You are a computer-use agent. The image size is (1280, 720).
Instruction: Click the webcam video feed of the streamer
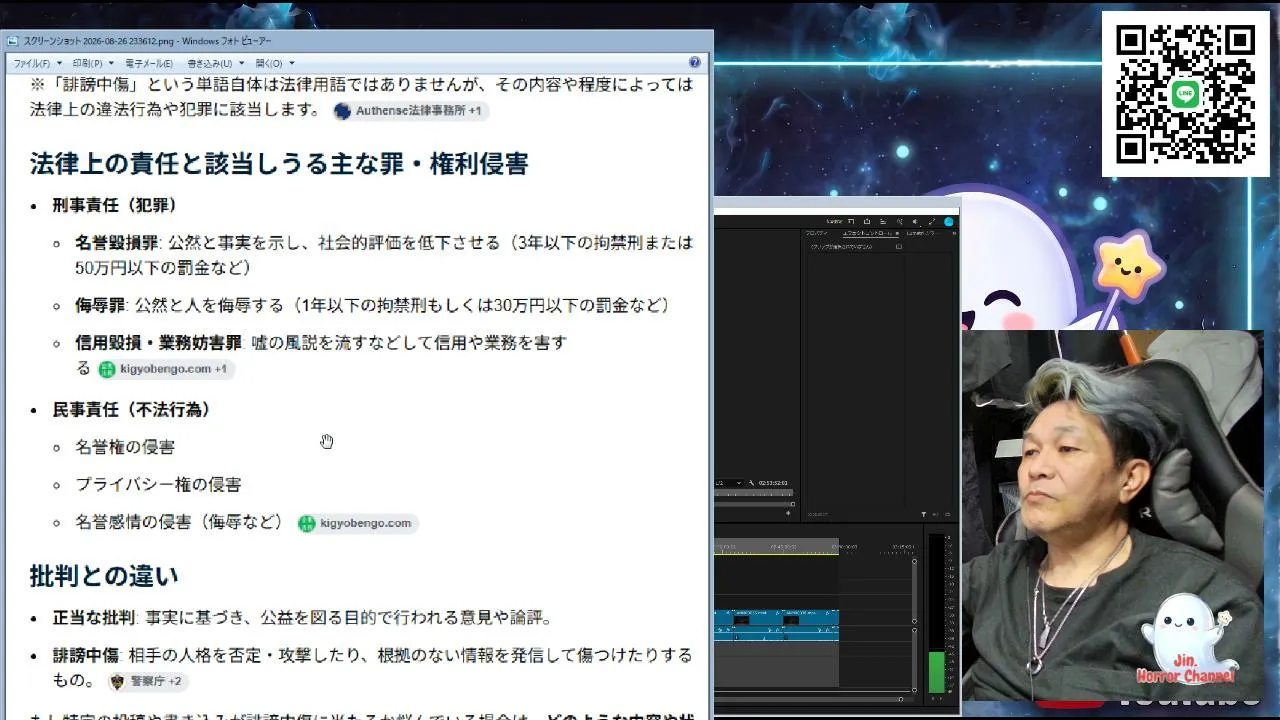click(1112, 514)
